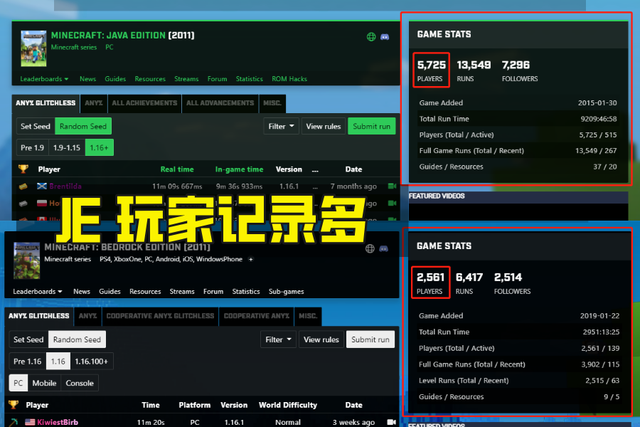This screenshot has width=640, height=427.
Task: Switch to the Cooperative Any% tab
Action: point(256,316)
